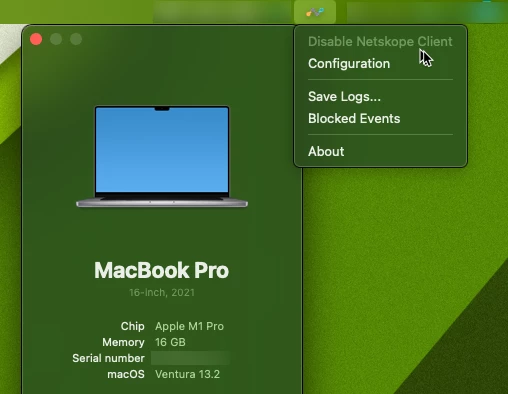Click the MacBook Pro laptop image

pyautogui.click(x=162, y=157)
